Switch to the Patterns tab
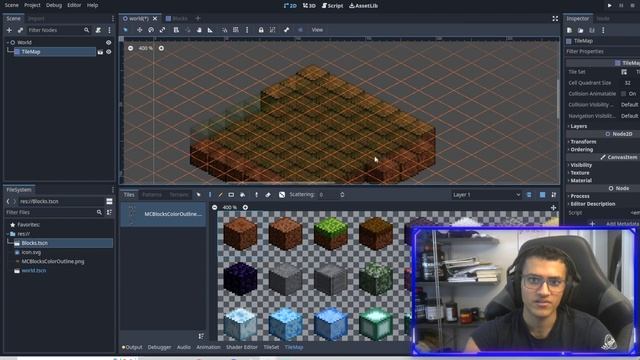 click(152, 195)
